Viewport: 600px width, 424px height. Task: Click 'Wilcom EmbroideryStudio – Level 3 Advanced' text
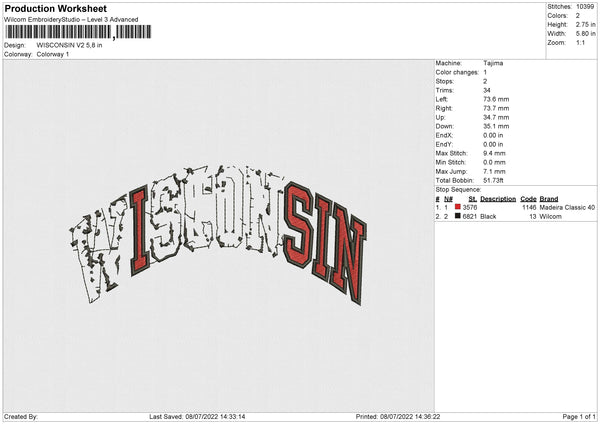(71, 20)
